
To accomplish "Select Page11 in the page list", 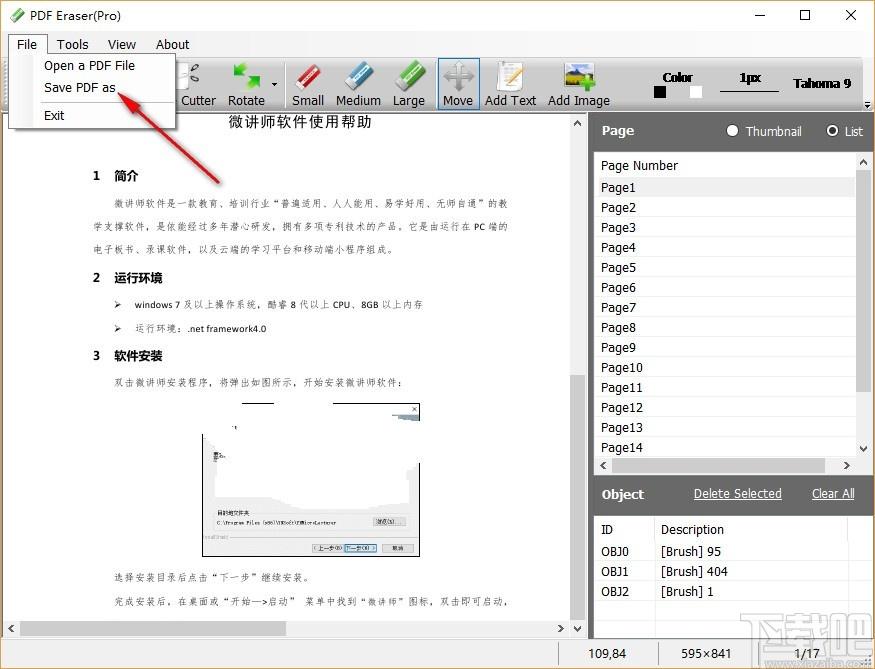I will click(x=726, y=388).
